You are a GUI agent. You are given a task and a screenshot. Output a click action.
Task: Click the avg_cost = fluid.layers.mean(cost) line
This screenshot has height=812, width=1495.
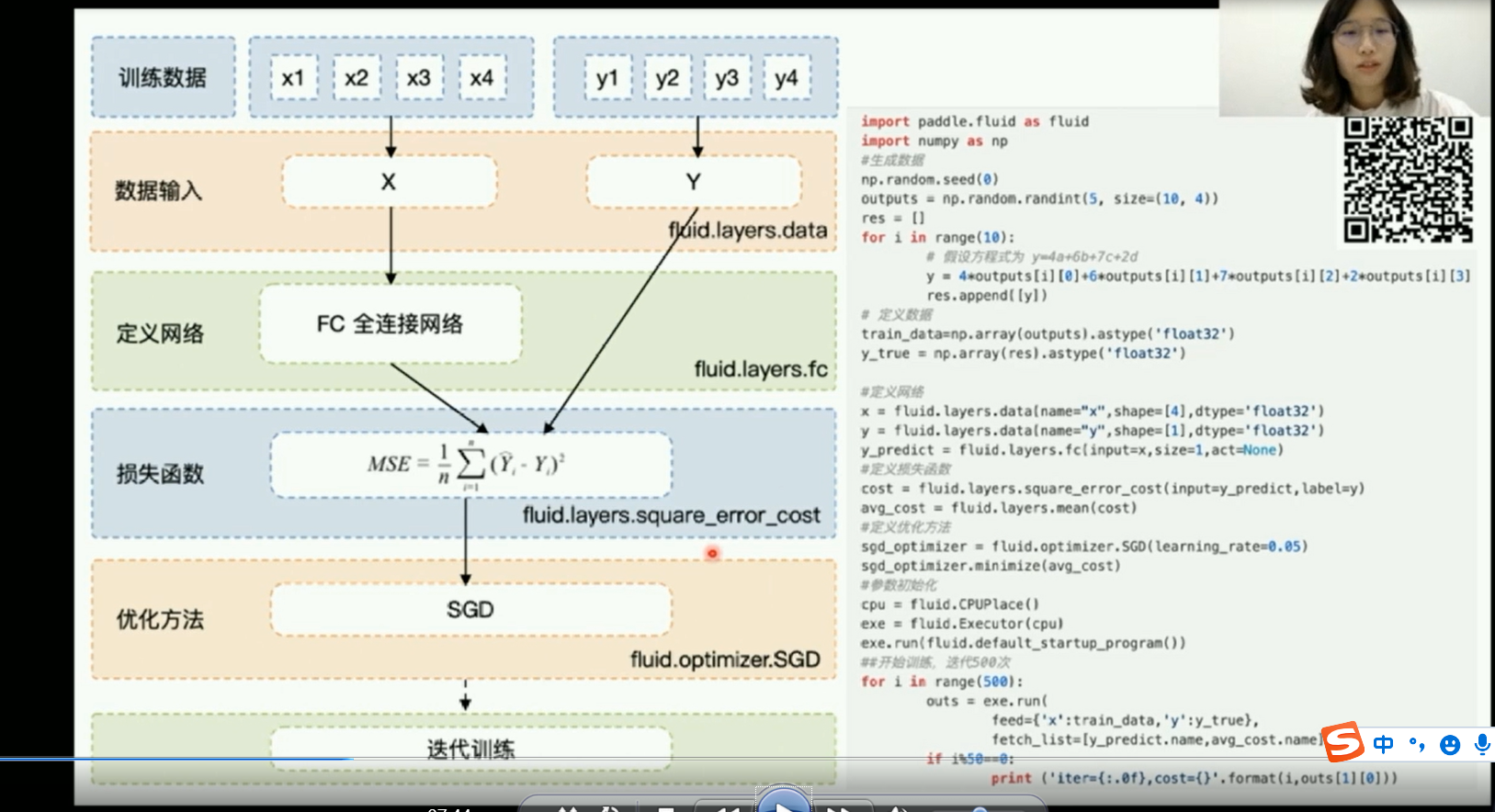point(999,508)
